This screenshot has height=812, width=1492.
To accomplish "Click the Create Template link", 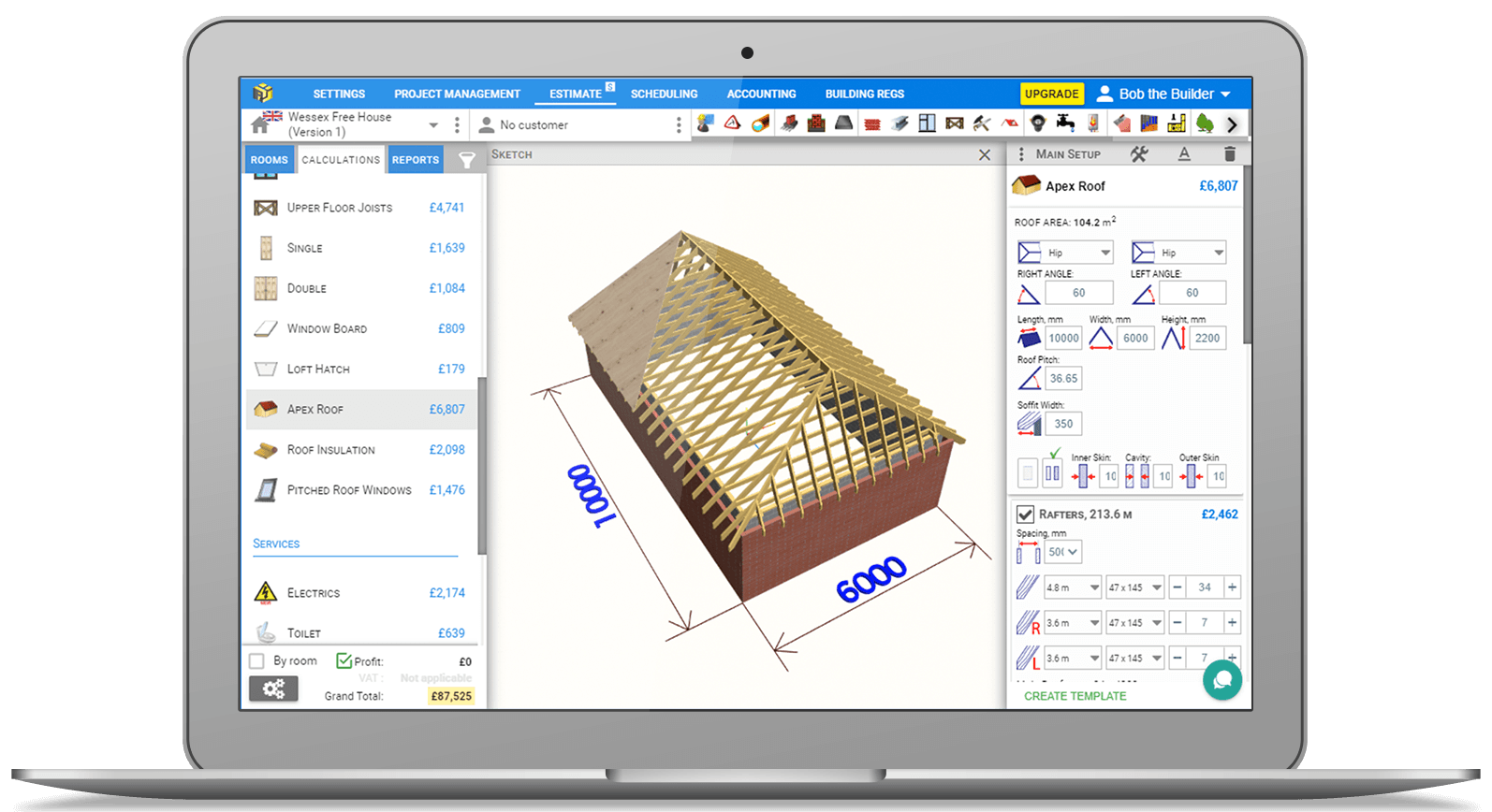I will click(1075, 696).
